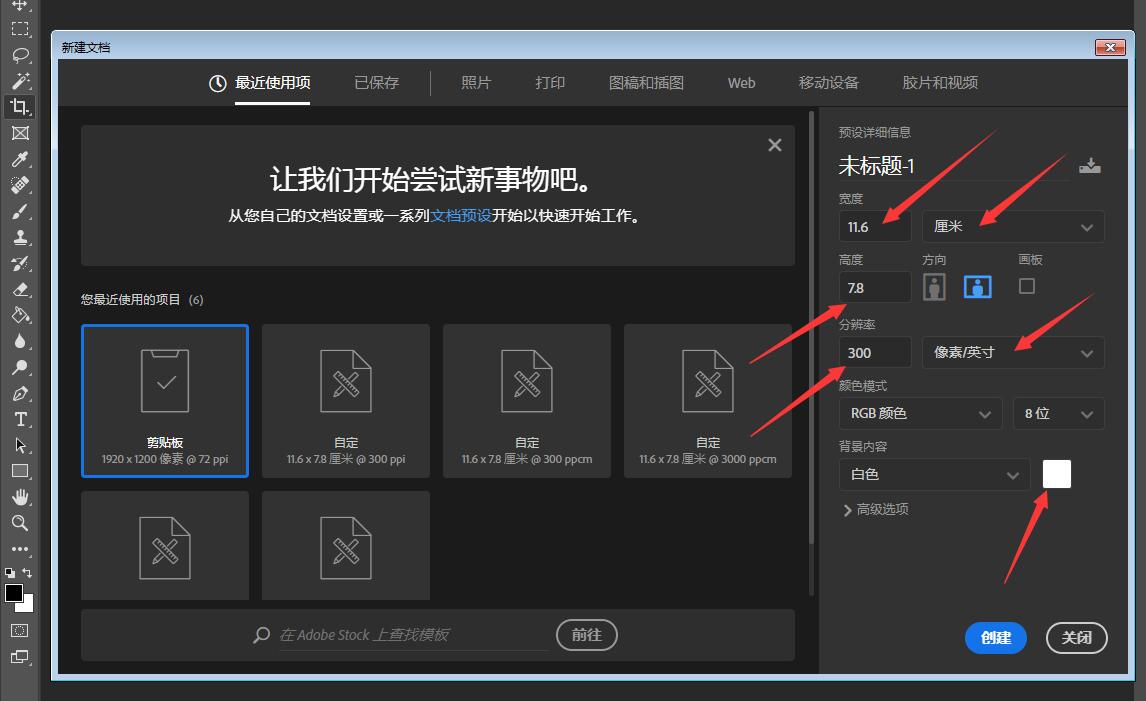Switch orientation to portrait
Image resolution: width=1146 pixels, height=701 pixels.
[935, 286]
